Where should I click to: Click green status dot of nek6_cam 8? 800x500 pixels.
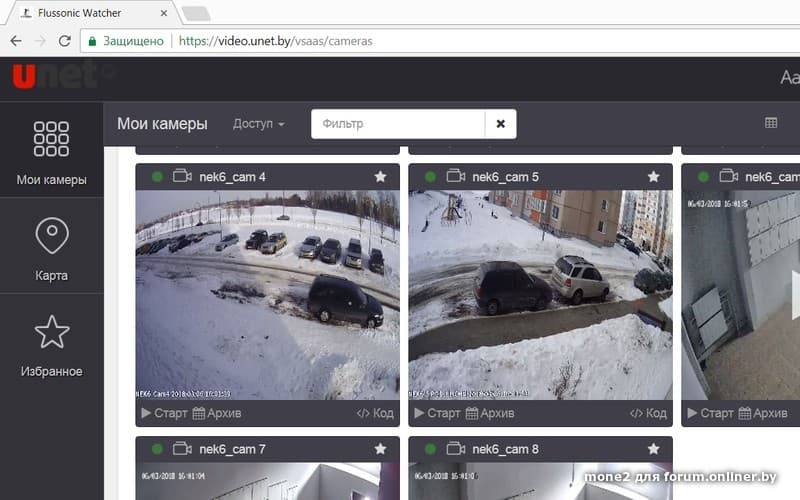coord(430,449)
